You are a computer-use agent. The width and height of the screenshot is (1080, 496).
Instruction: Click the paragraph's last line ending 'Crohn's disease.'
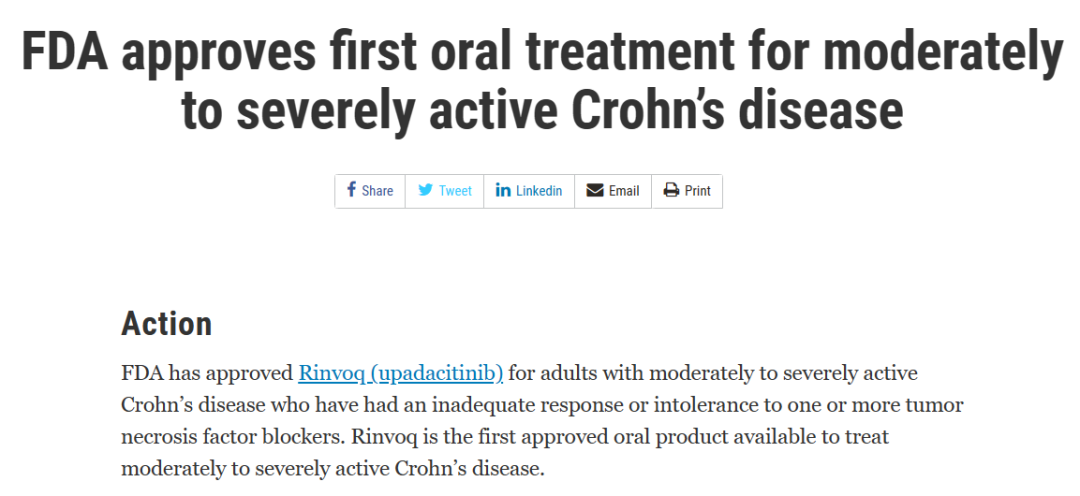point(333,468)
